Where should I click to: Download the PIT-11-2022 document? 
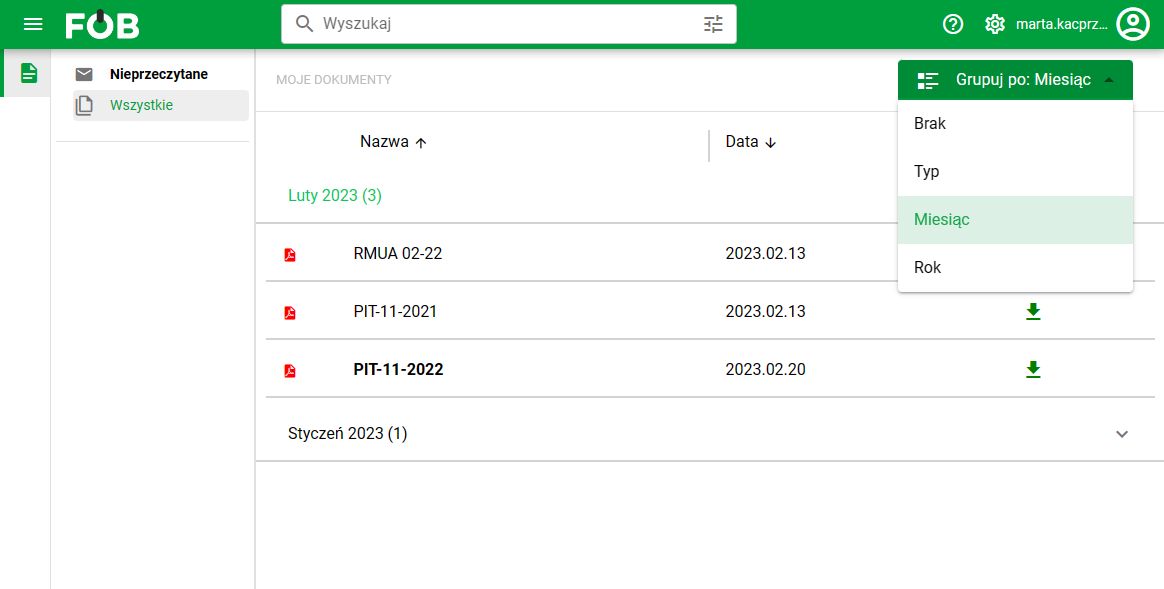click(x=1033, y=370)
